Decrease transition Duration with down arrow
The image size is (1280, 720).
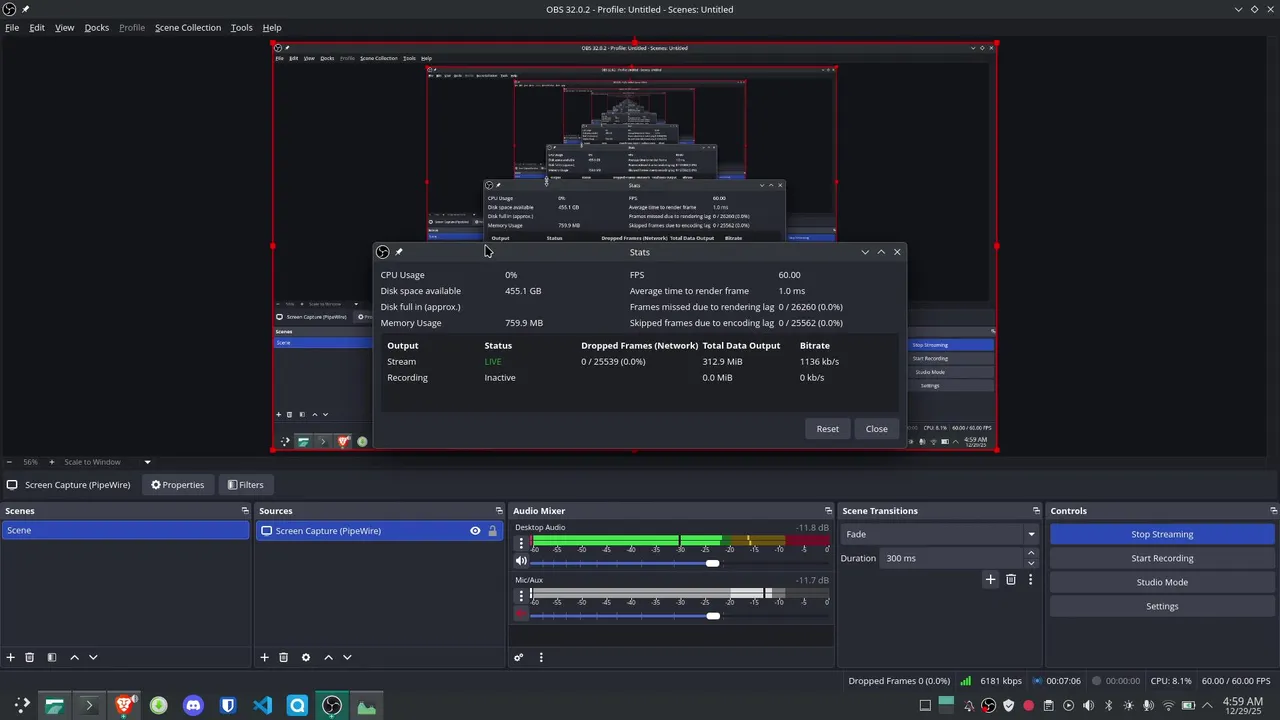pyautogui.click(x=1031, y=563)
